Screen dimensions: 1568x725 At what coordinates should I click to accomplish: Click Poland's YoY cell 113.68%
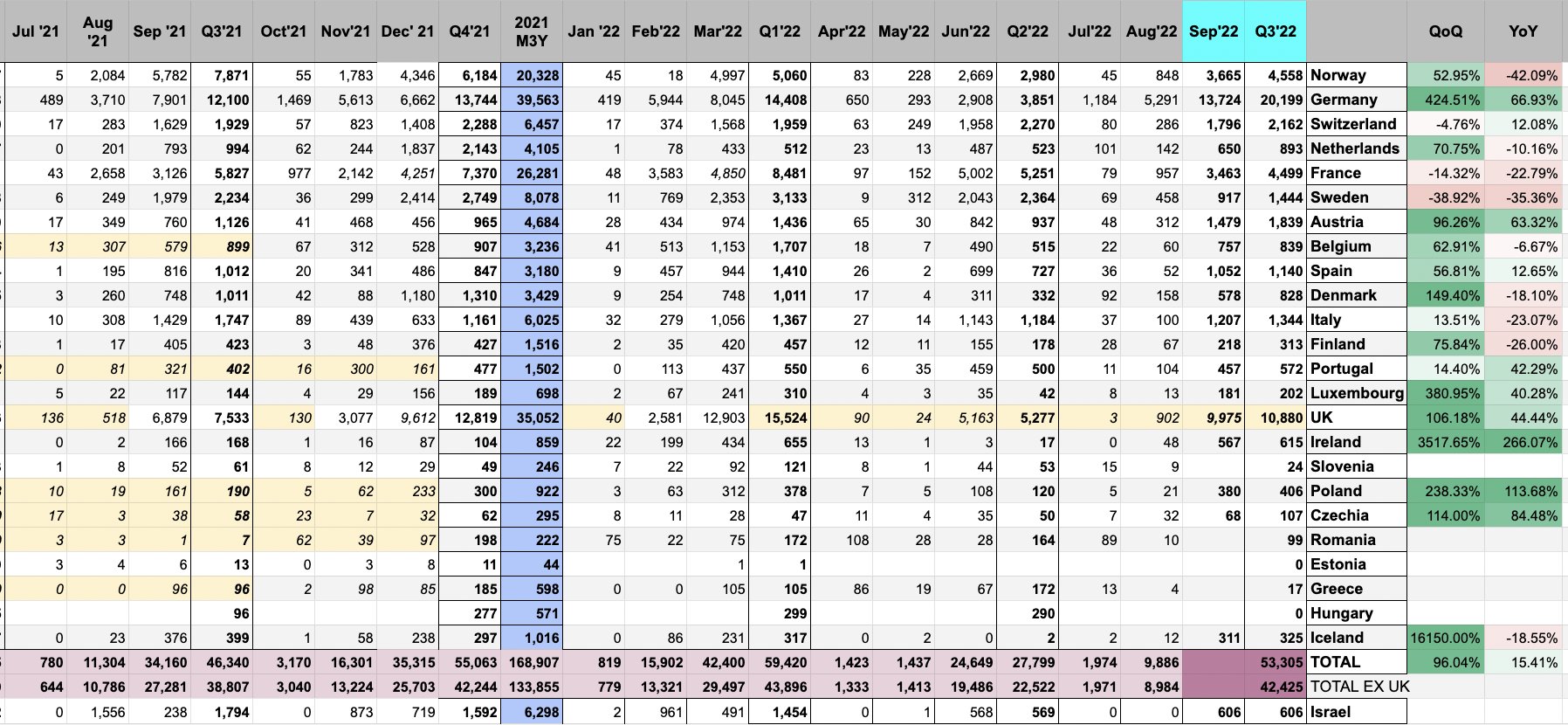point(1523,491)
